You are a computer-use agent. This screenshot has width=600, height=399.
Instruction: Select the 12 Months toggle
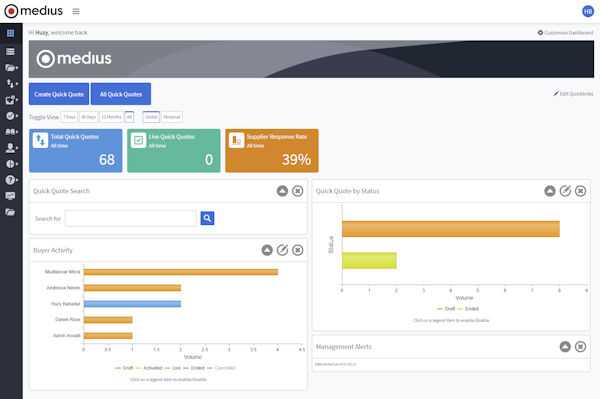coord(111,117)
